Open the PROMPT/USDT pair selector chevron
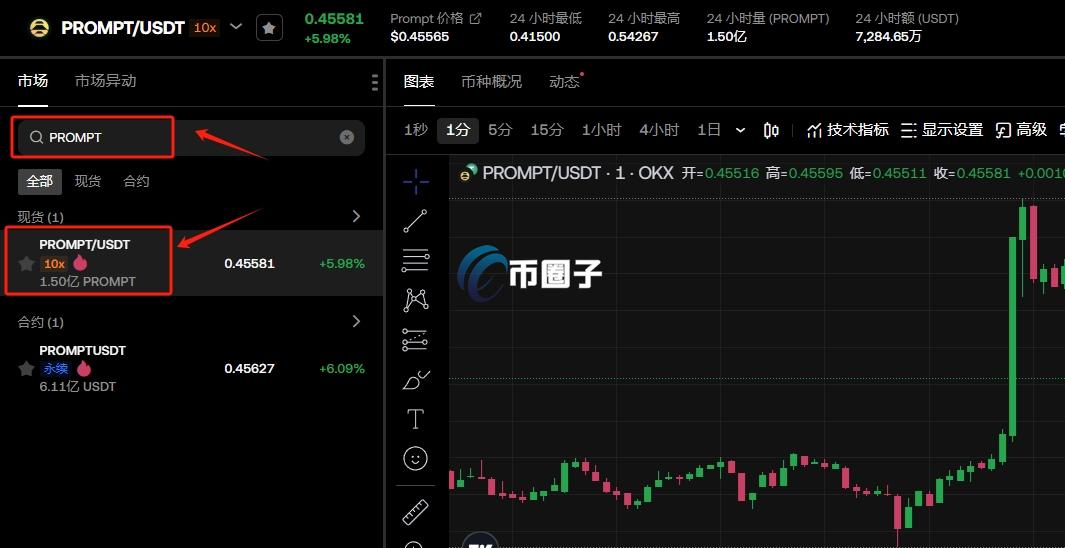This screenshot has width=1065, height=548. tap(236, 26)
